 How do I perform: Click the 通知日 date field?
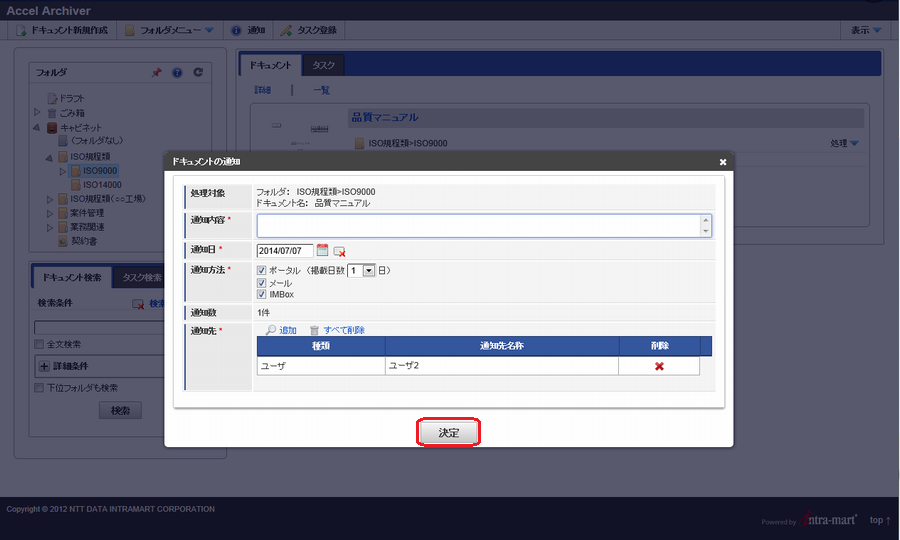click(x=285, y=251)
